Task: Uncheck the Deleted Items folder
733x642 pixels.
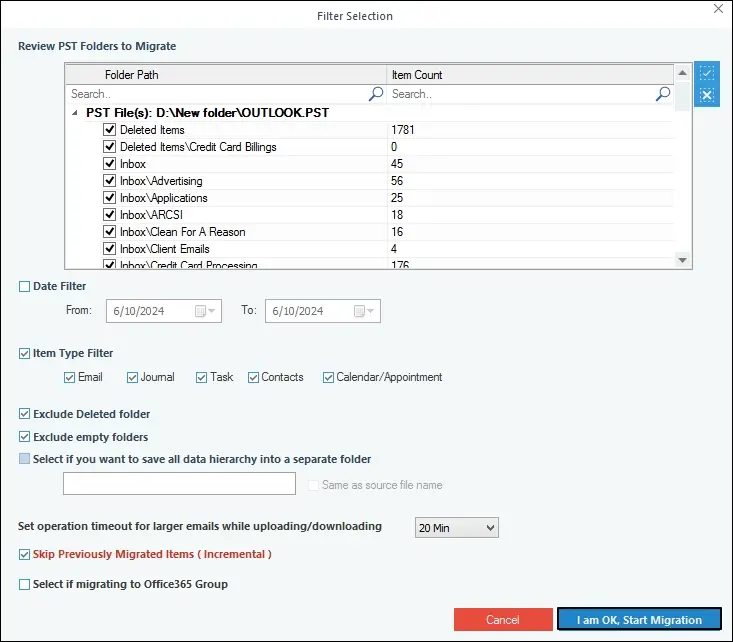Action: 109,130
